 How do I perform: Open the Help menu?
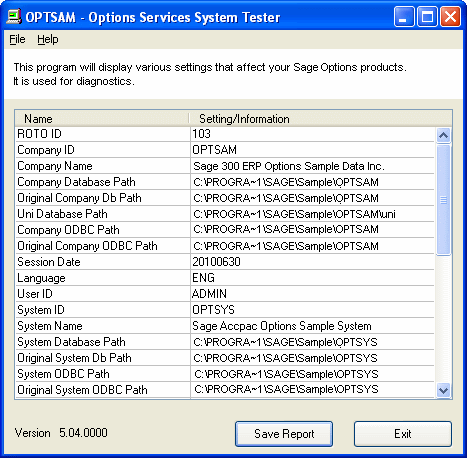(x=48, y=39)
